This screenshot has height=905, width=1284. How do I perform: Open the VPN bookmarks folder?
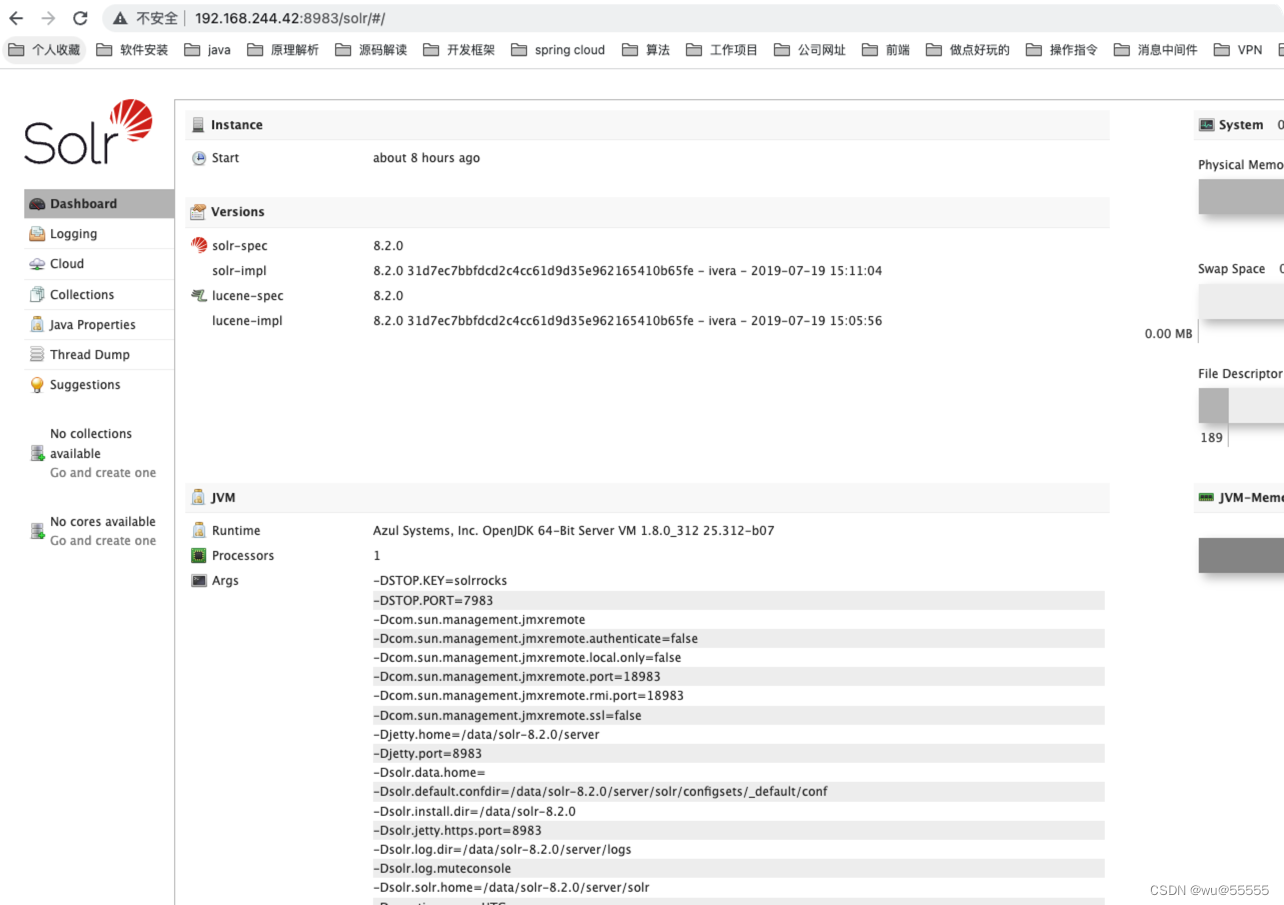pos(1238,50)
